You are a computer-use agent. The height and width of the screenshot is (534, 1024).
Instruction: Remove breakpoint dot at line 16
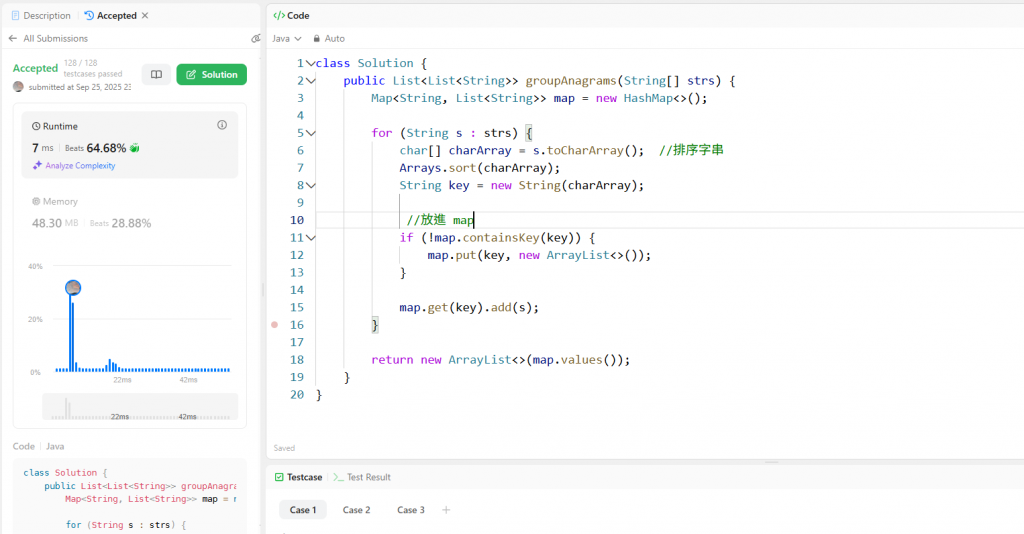pyautogui.click(x=274, y=324)
